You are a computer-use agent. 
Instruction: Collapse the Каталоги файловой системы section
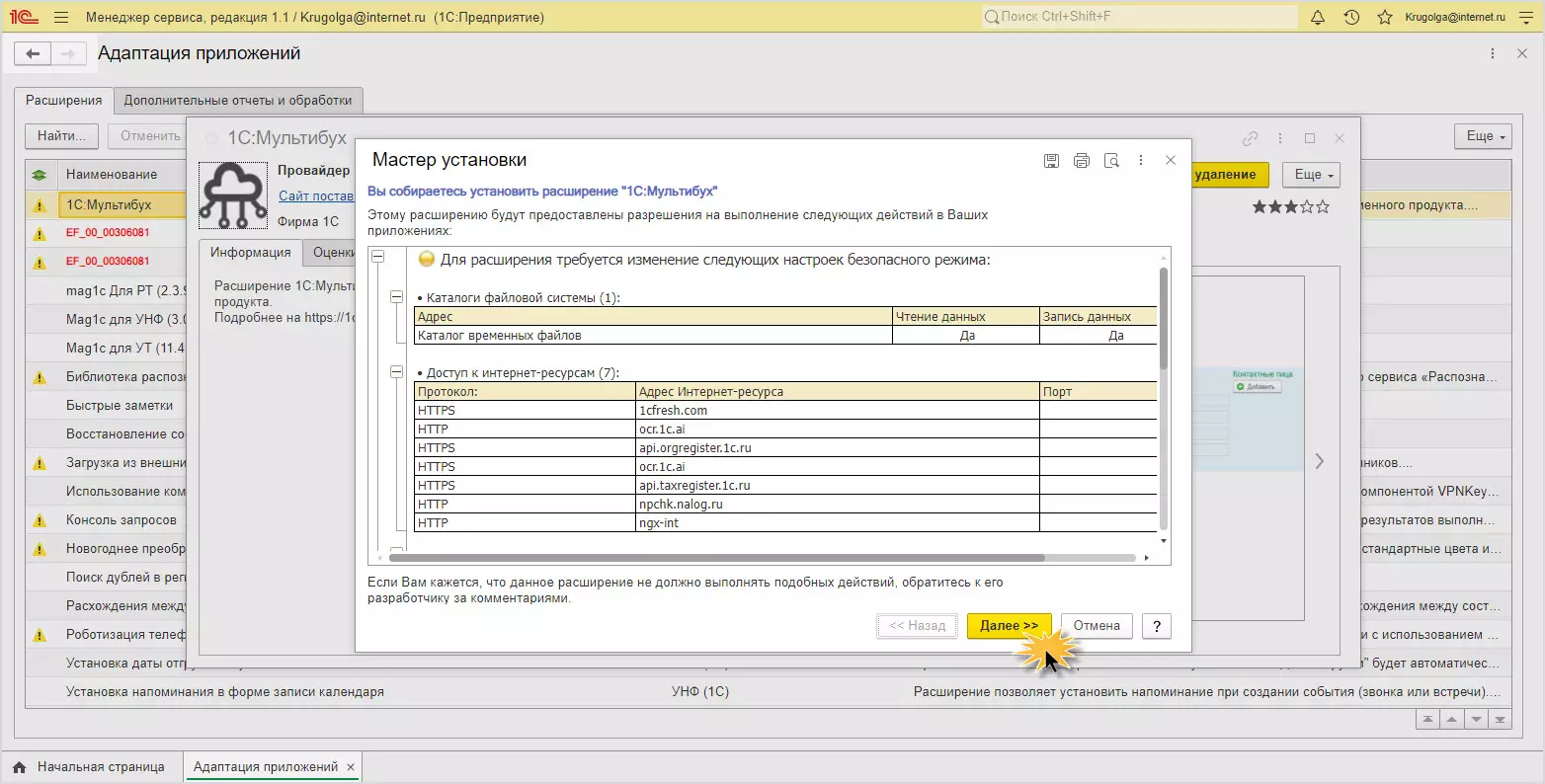click(x=396, y=297)
